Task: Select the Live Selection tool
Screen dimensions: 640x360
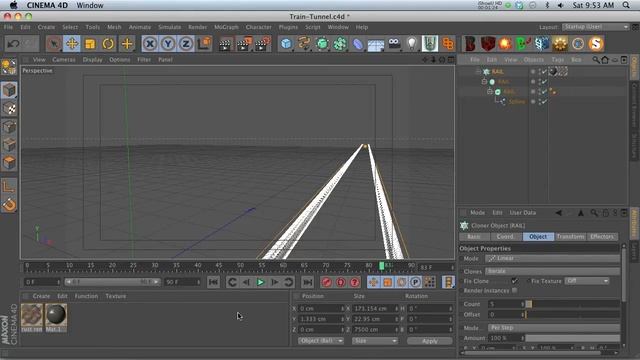Action: point(53,44)
